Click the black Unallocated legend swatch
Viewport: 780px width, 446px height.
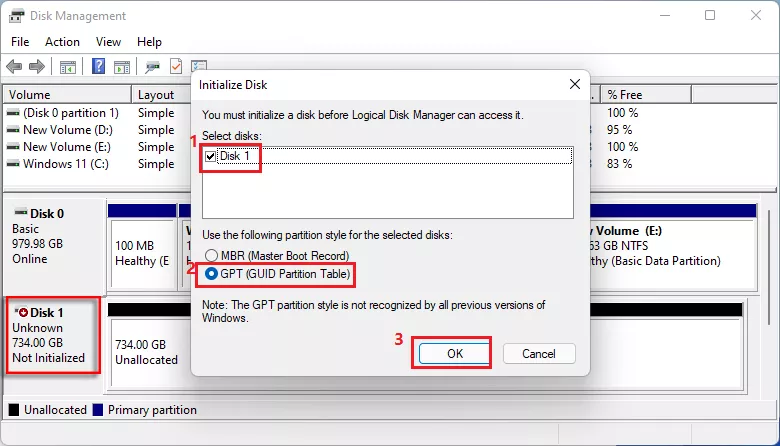click(14, 410)
